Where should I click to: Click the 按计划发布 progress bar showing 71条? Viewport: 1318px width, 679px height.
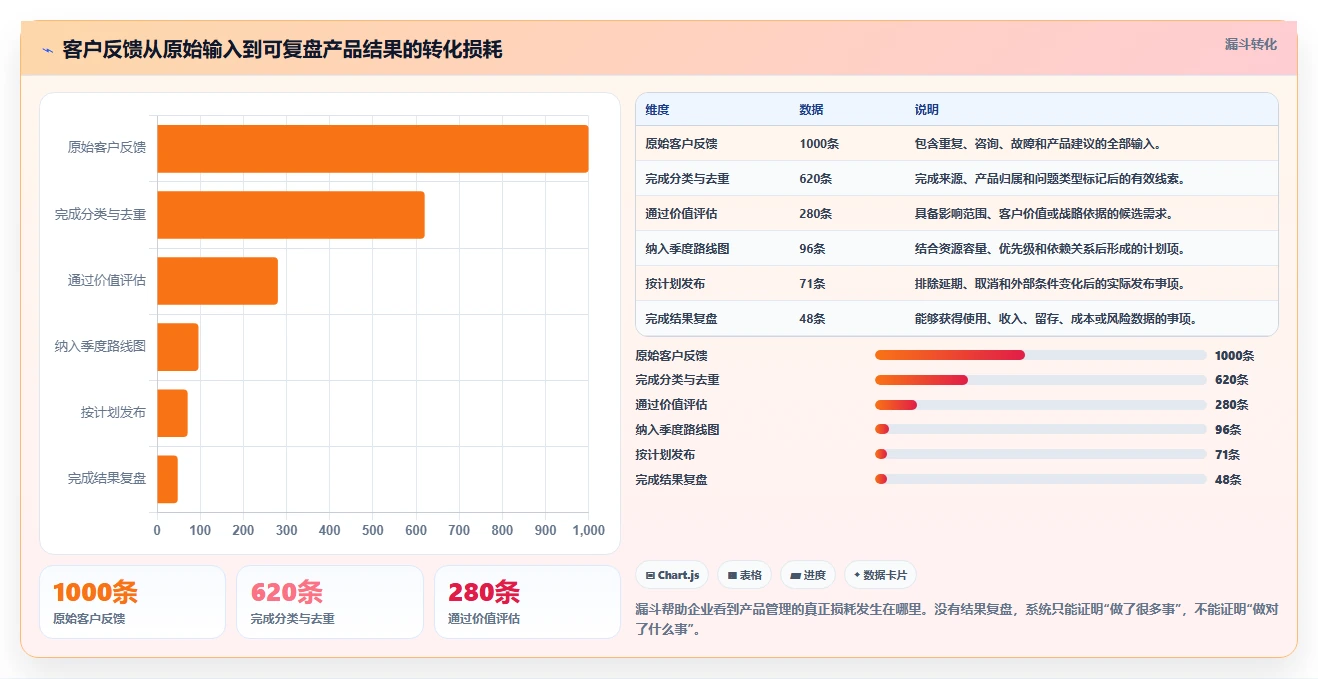tap(1040, 454)
